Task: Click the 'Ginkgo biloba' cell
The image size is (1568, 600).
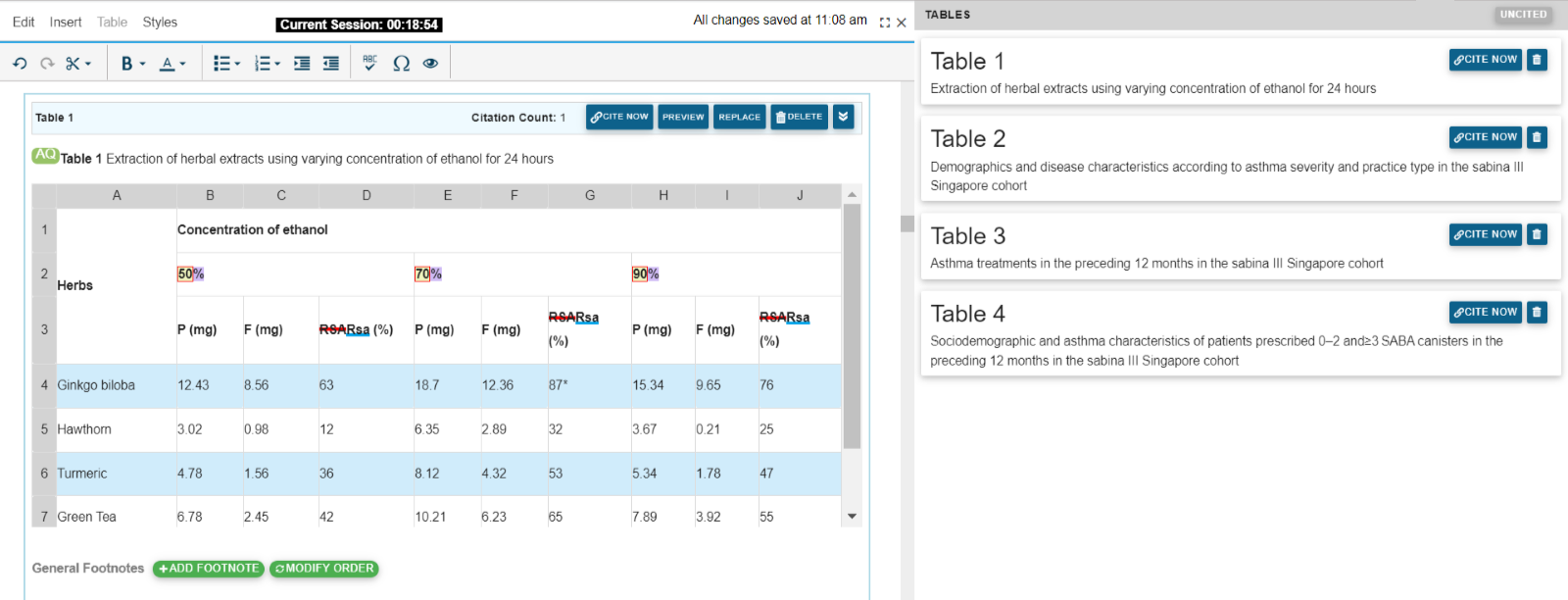Action: 117,385
